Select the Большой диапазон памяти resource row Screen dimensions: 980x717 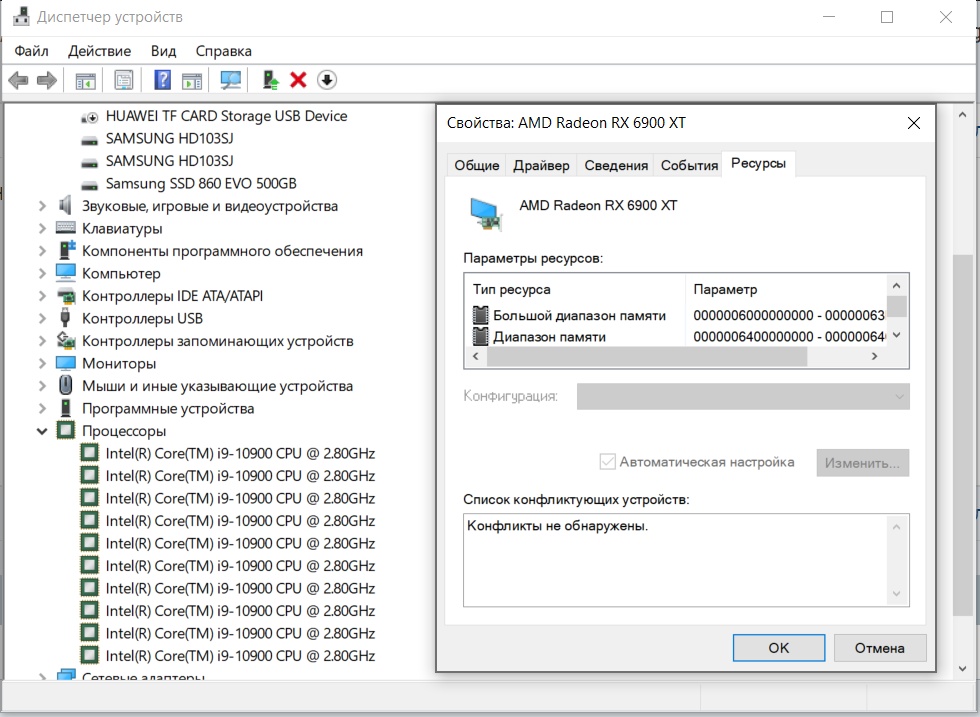(679, 315)
